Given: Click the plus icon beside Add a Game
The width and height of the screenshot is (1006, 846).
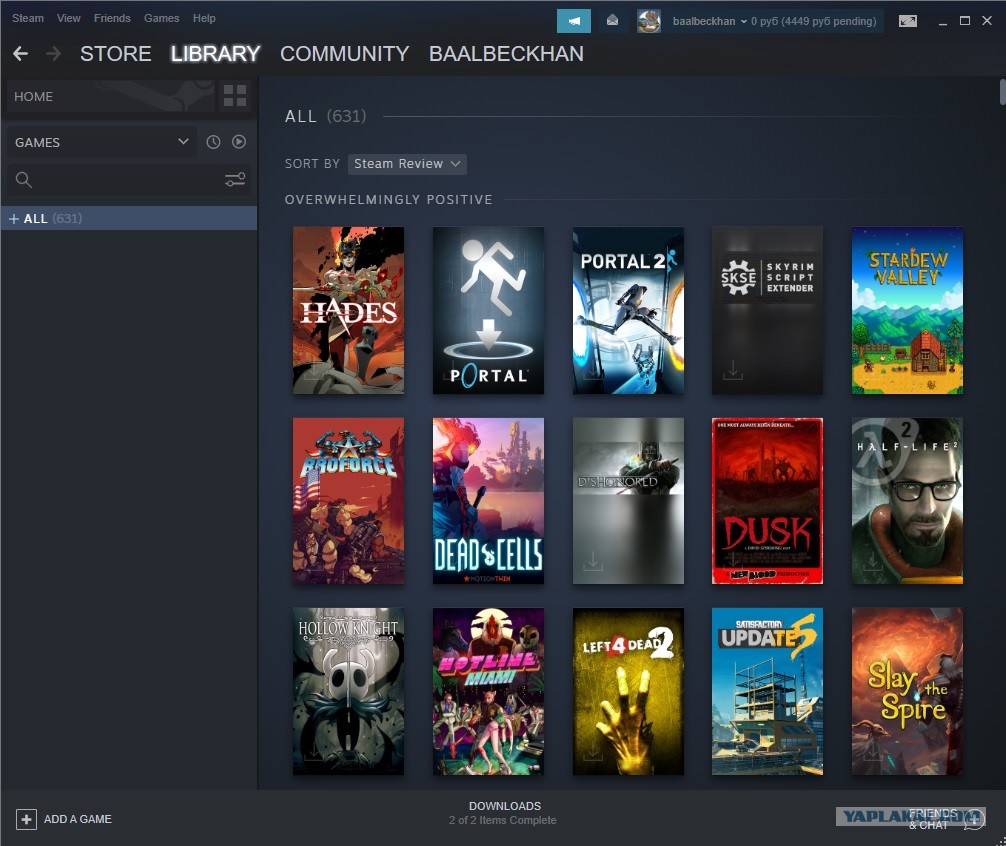Looking at the screenshot, I should tap(26, 819).
